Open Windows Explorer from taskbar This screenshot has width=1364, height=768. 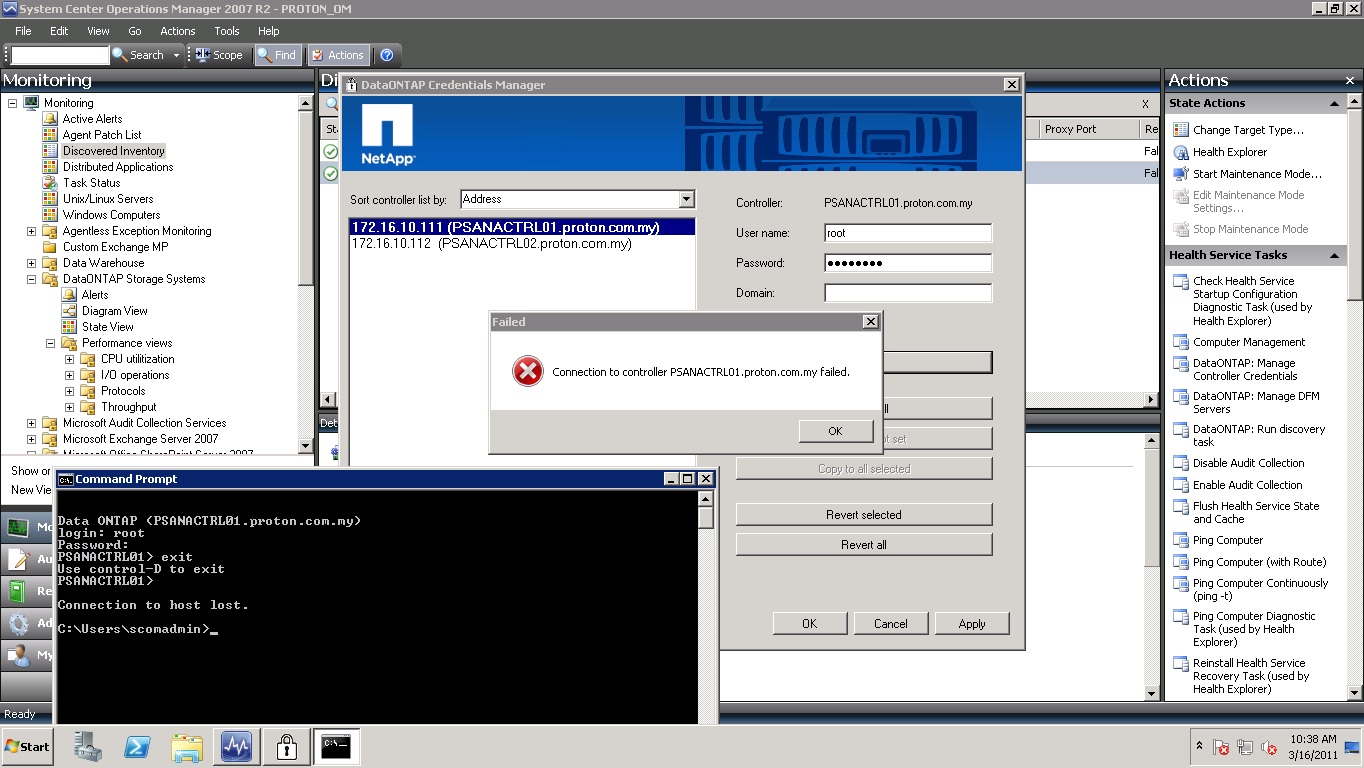pyautogui.click(x=187, y=747)
